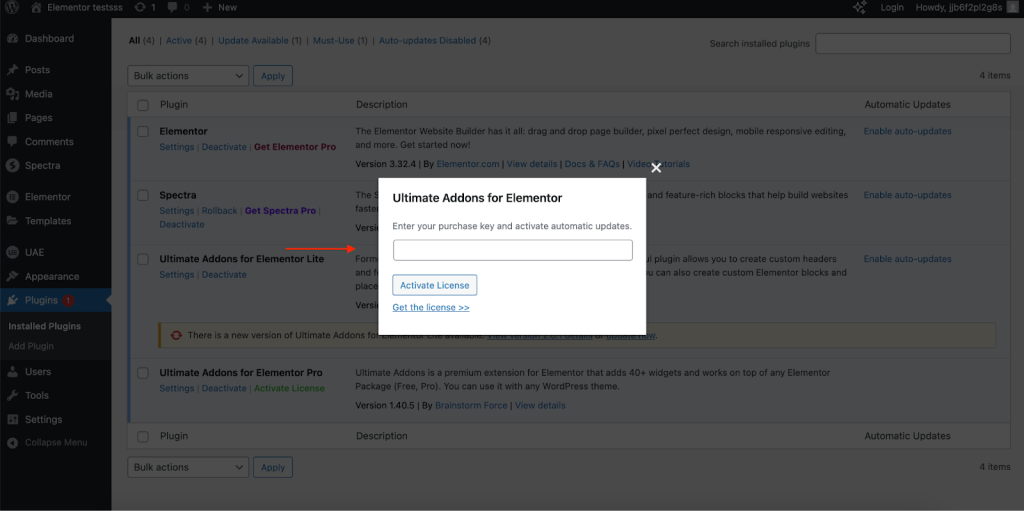1024x511 pixels.
Task: Open the top Bulk actions dropdown
Action: pos(188,76)
